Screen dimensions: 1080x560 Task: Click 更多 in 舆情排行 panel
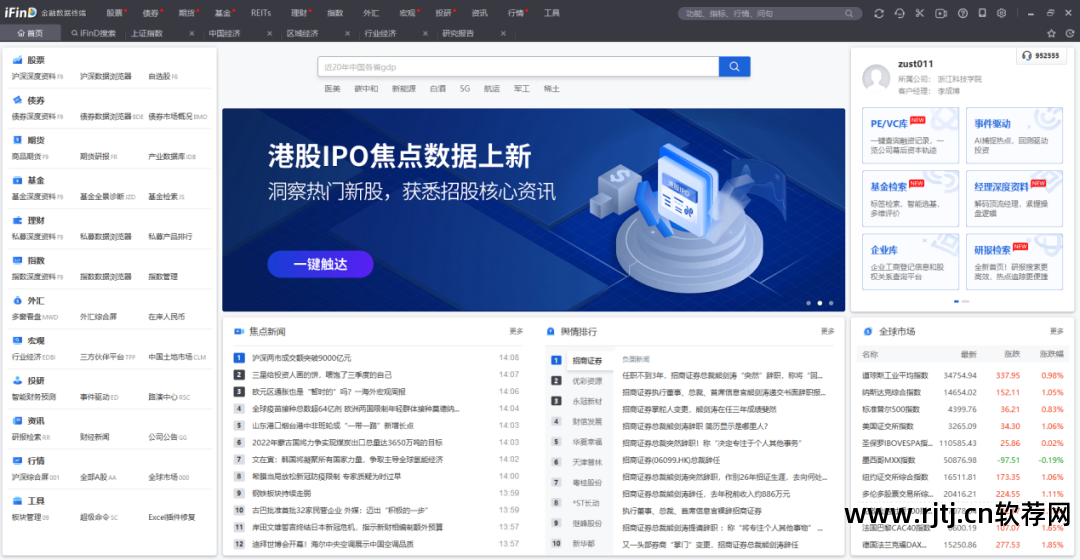827,331
